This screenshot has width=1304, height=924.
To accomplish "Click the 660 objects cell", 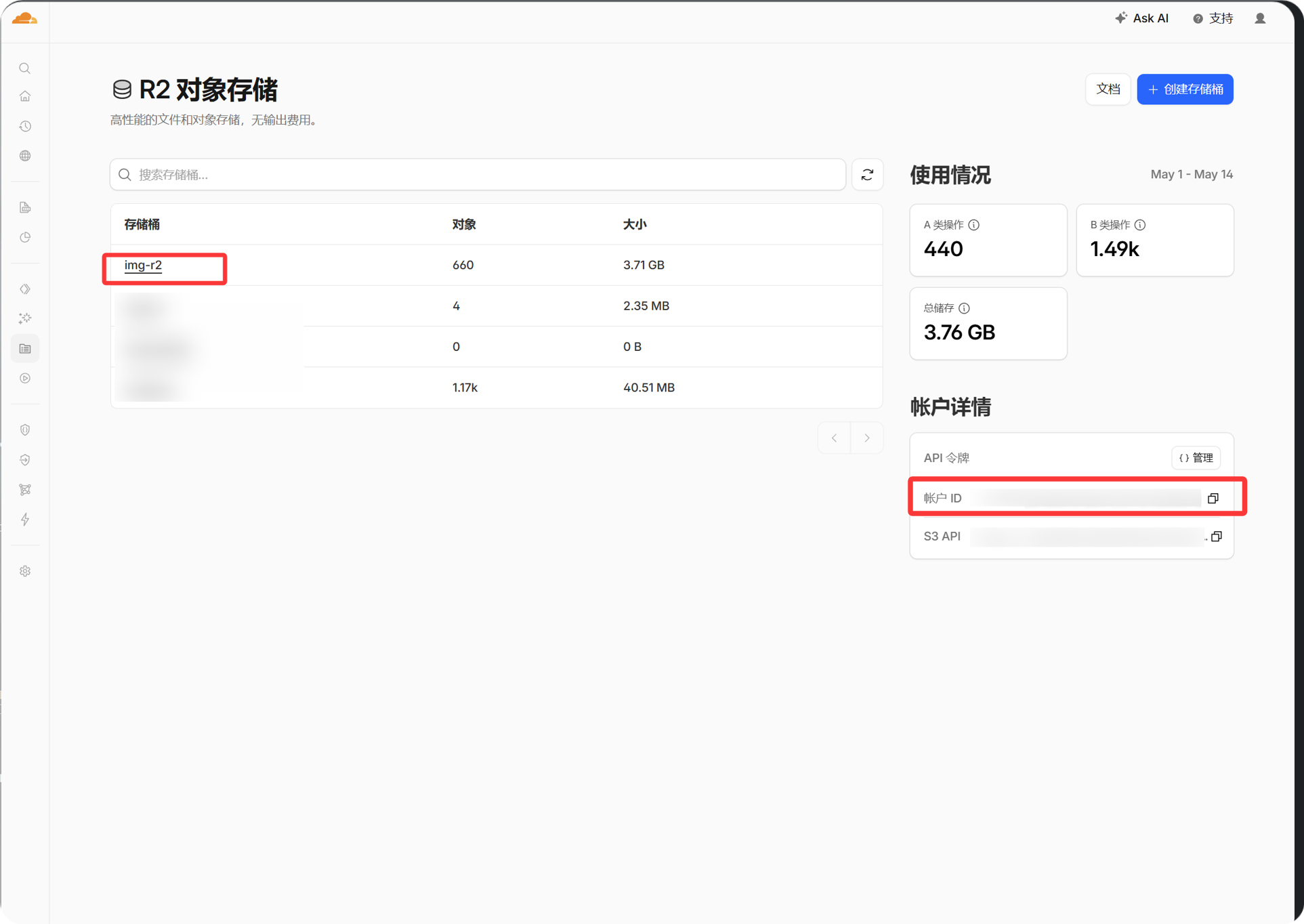I will [463, 265].
